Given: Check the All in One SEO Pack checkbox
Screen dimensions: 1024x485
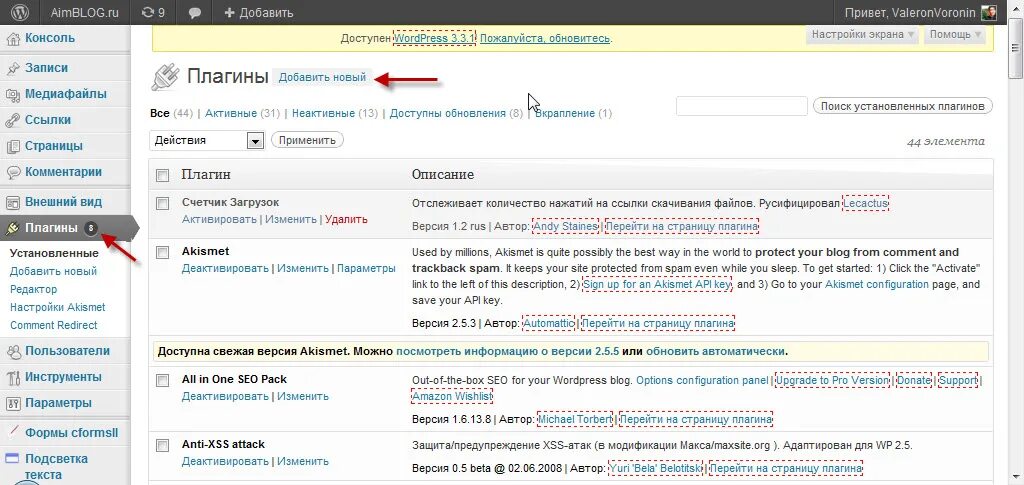Looking at the screenshot, I should point(163,381).
